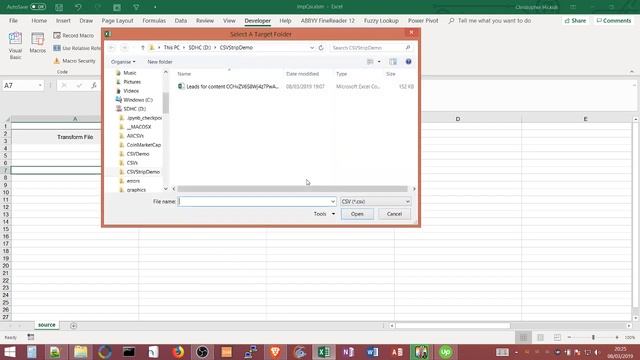
Task: Click the Save icon in title bar
Action: pos(59,7)
